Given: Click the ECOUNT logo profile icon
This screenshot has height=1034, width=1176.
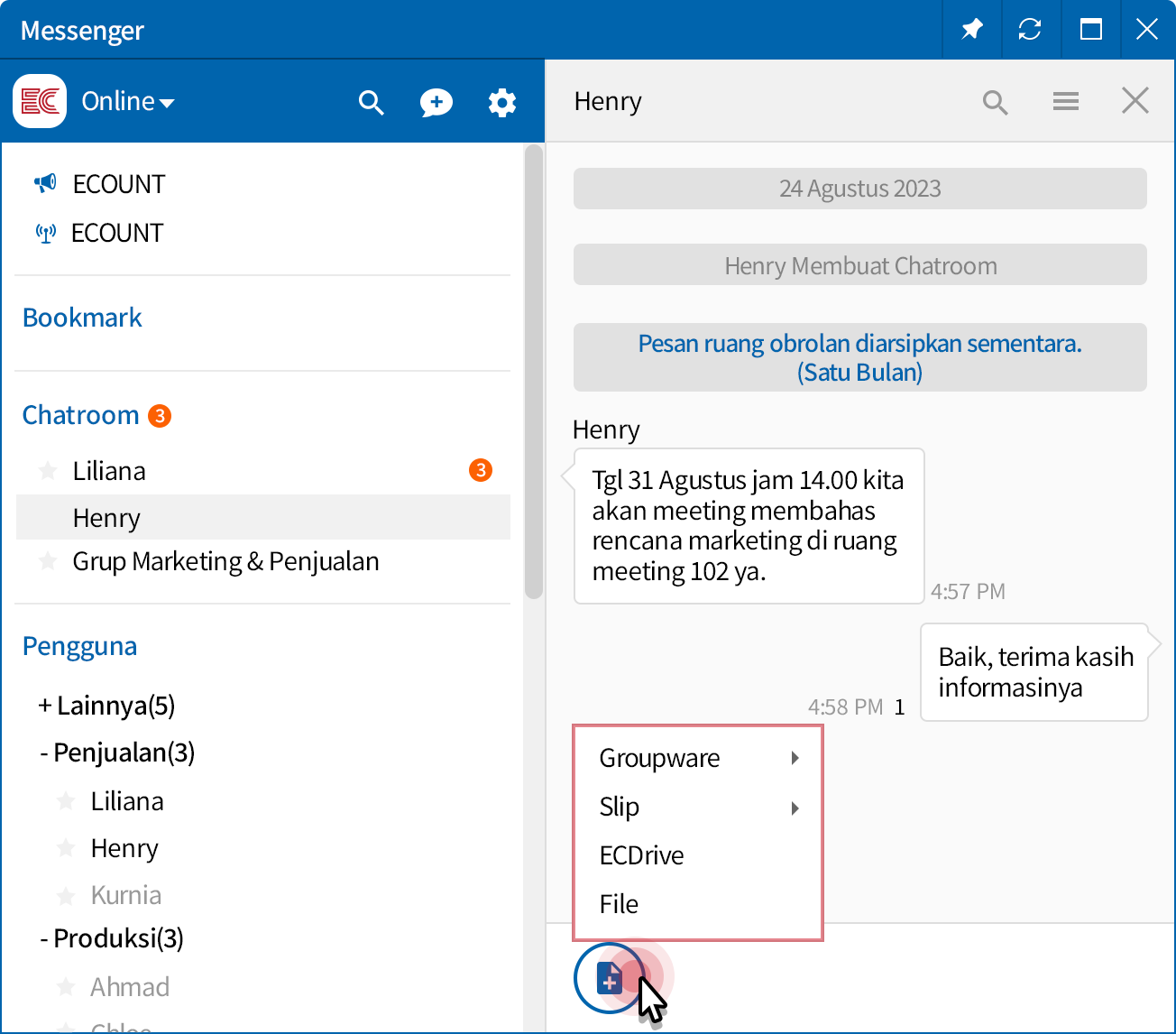Looking at the screenshot, I should [40, 101].
